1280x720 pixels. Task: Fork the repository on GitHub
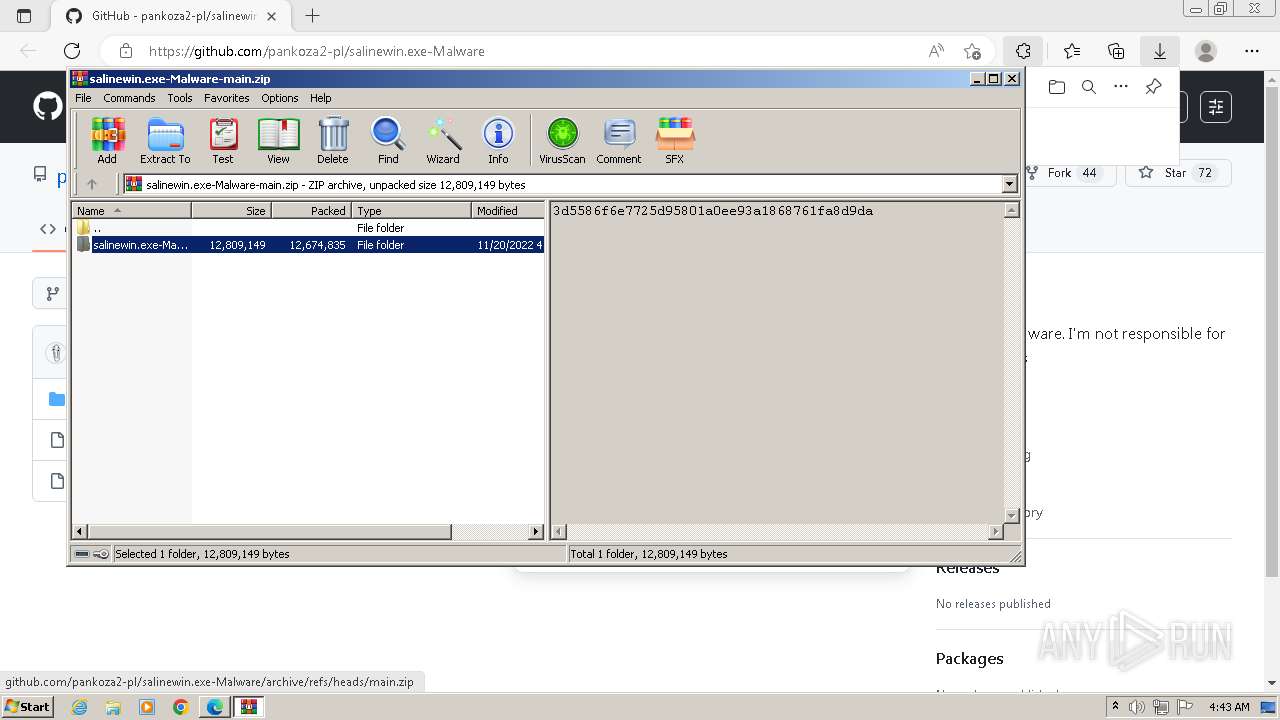[1072, 173]
